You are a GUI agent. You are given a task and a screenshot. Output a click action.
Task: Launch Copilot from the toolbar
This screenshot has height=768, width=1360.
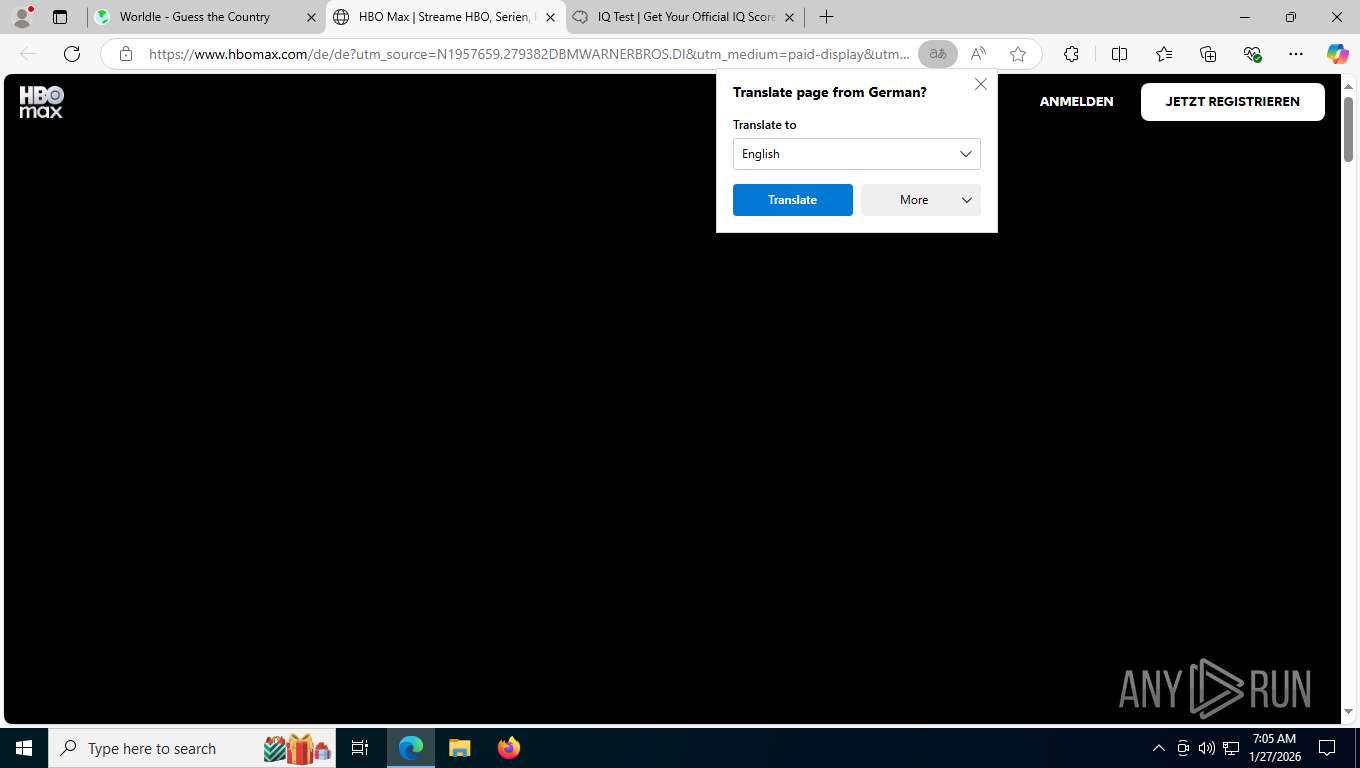tap(1337, 54)
